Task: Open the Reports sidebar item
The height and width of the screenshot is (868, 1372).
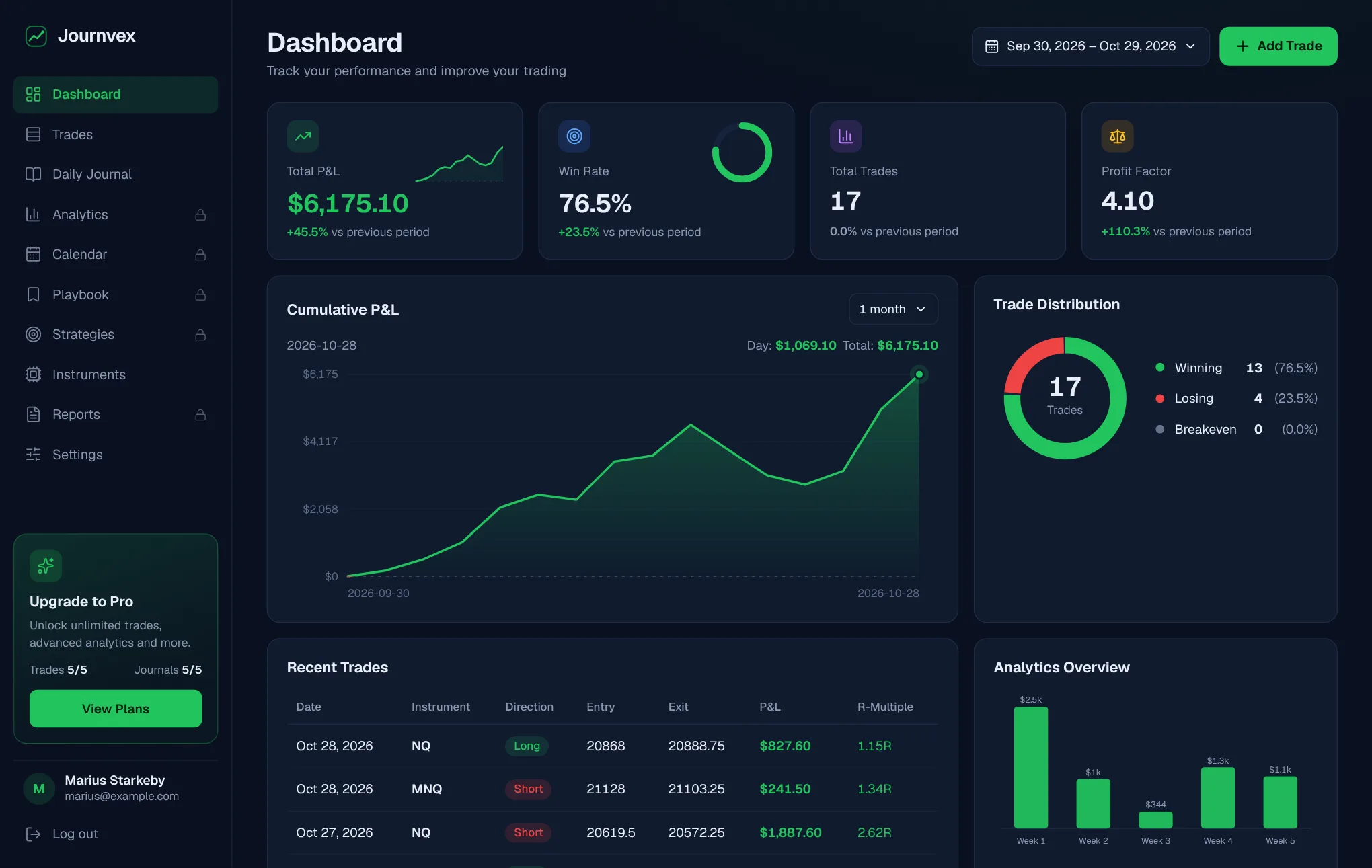Action: [116, 415]
